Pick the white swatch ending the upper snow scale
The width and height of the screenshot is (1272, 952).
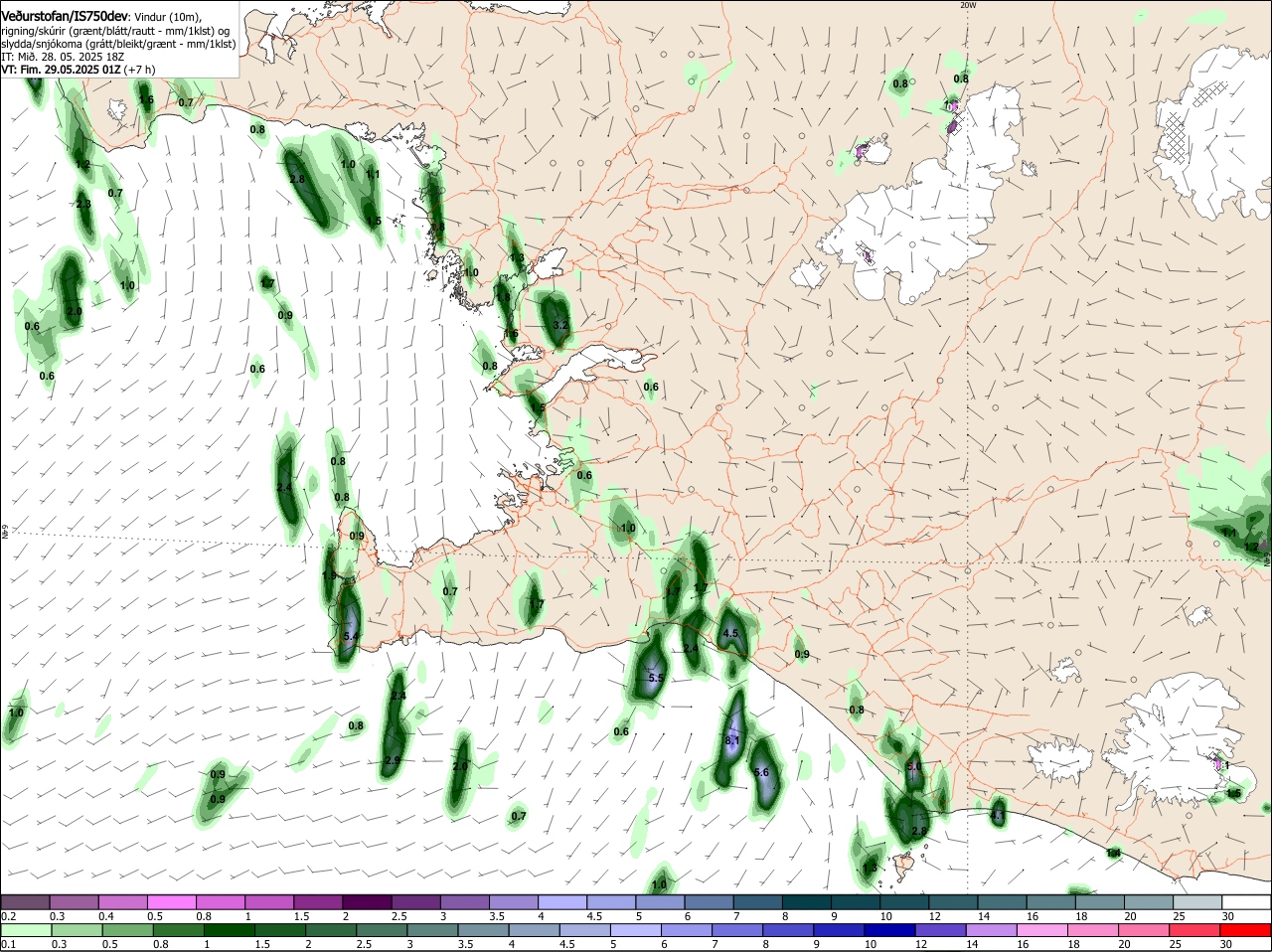click(x=1246, y=902)
